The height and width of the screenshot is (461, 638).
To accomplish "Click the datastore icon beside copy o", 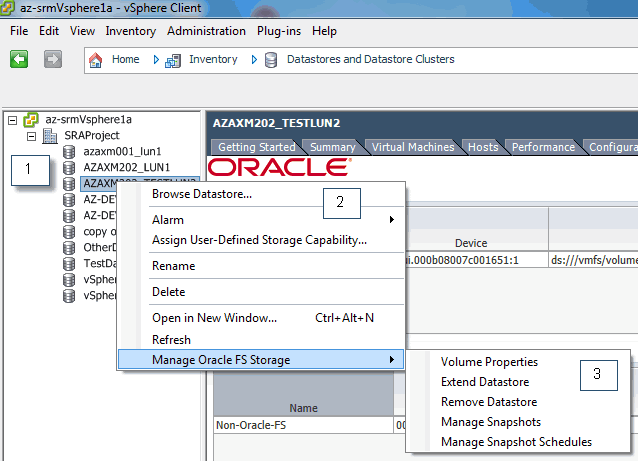I will [69, 232].
